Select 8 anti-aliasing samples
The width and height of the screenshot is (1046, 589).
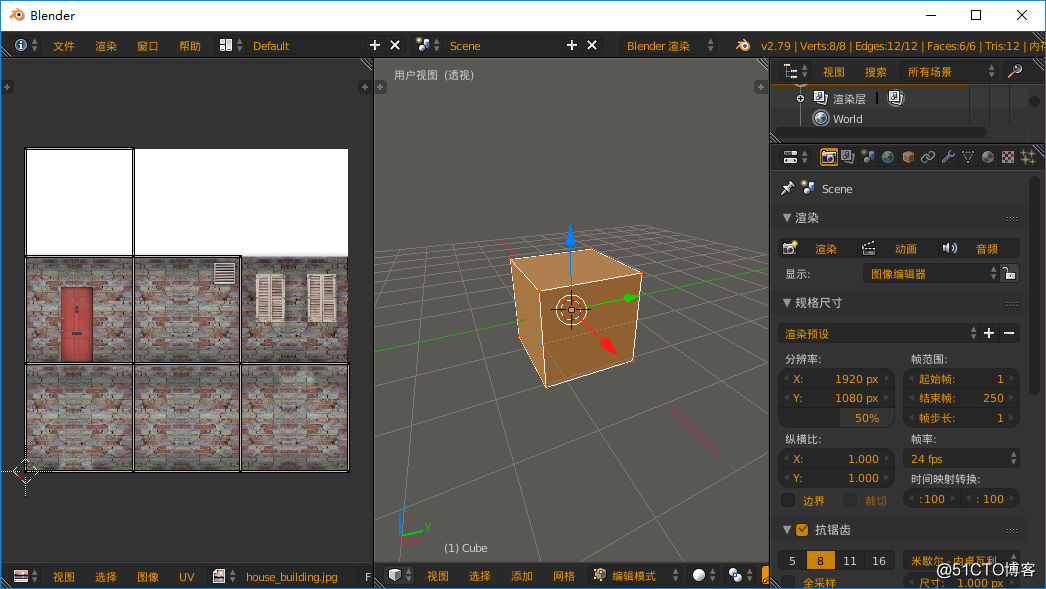pos(821,560)
